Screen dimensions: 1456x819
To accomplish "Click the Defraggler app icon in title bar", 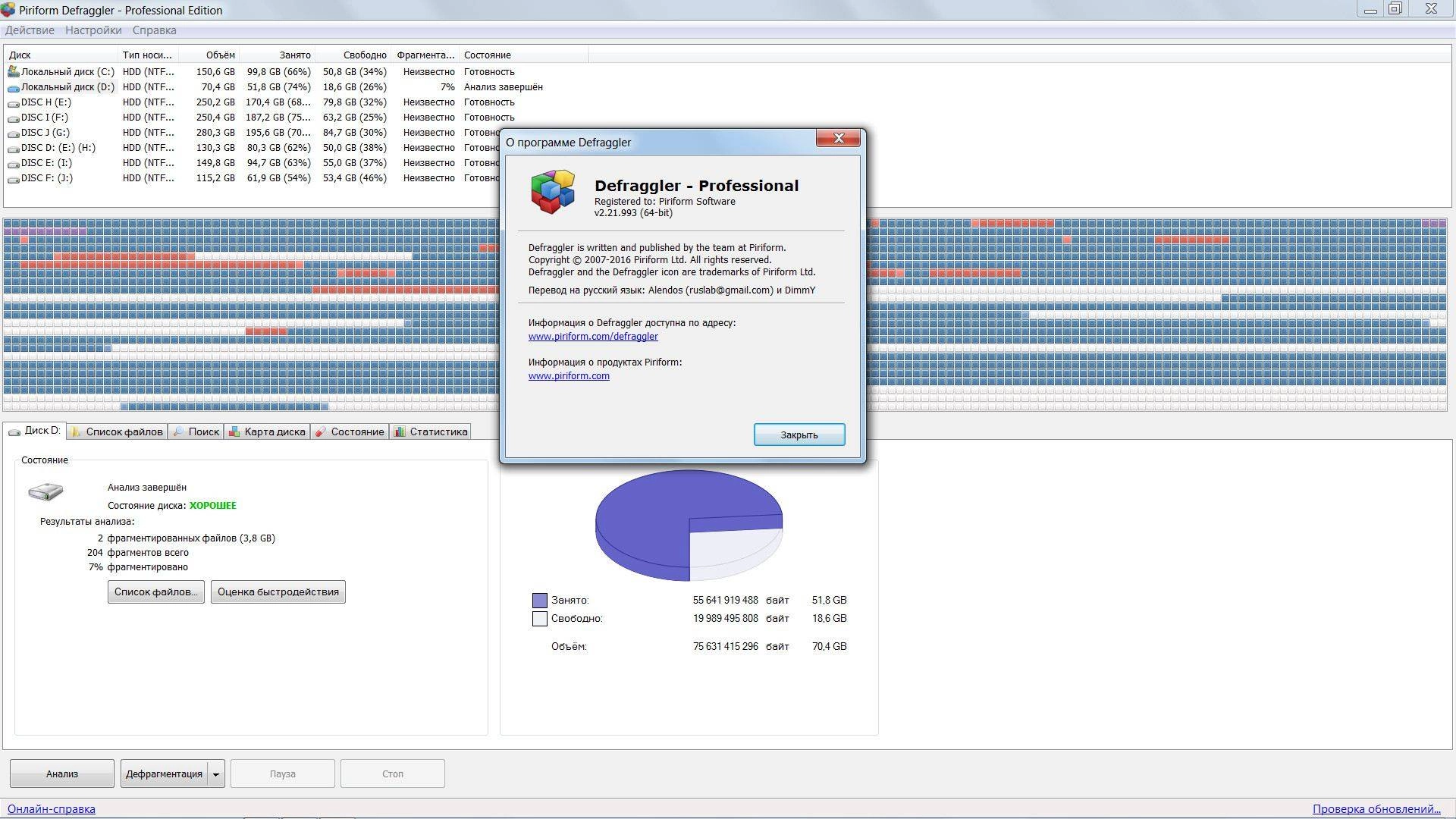I will click(x=8, y=11).
